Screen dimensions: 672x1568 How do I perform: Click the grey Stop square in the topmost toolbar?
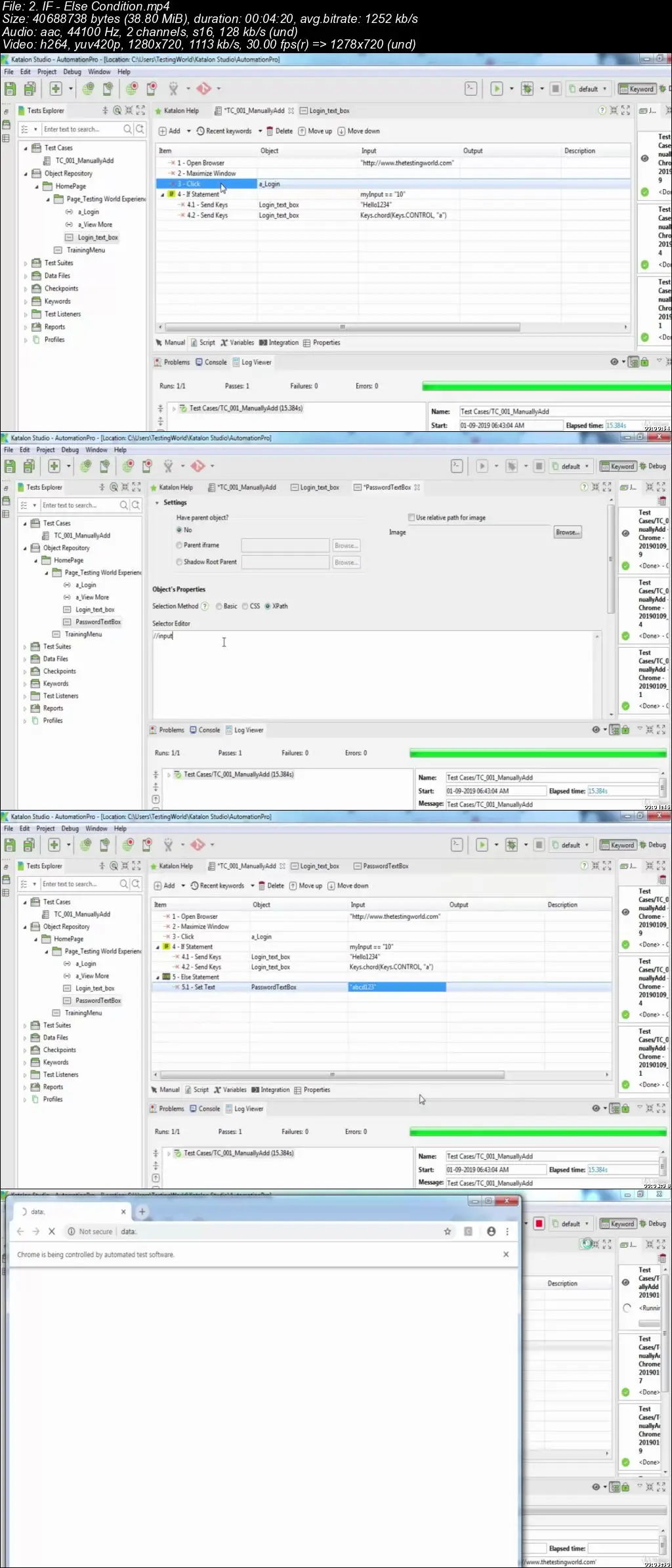pos(555,89)
